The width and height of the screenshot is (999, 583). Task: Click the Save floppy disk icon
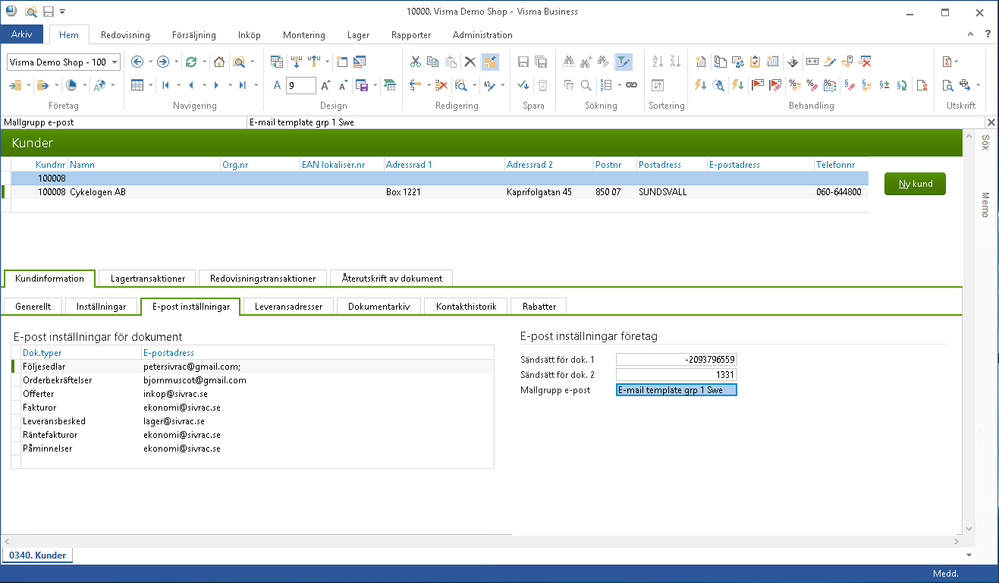[x=523, y=62]
